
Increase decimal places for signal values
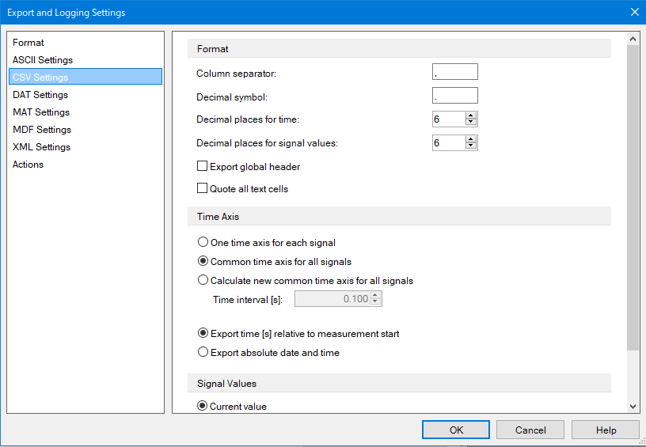(x=470, y=139)
